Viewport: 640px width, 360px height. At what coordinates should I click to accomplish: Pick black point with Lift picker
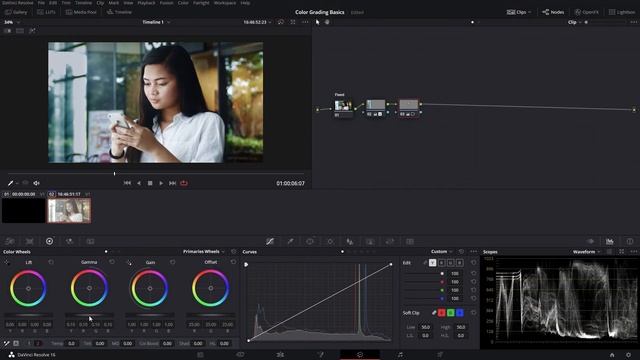pos(7,262)
